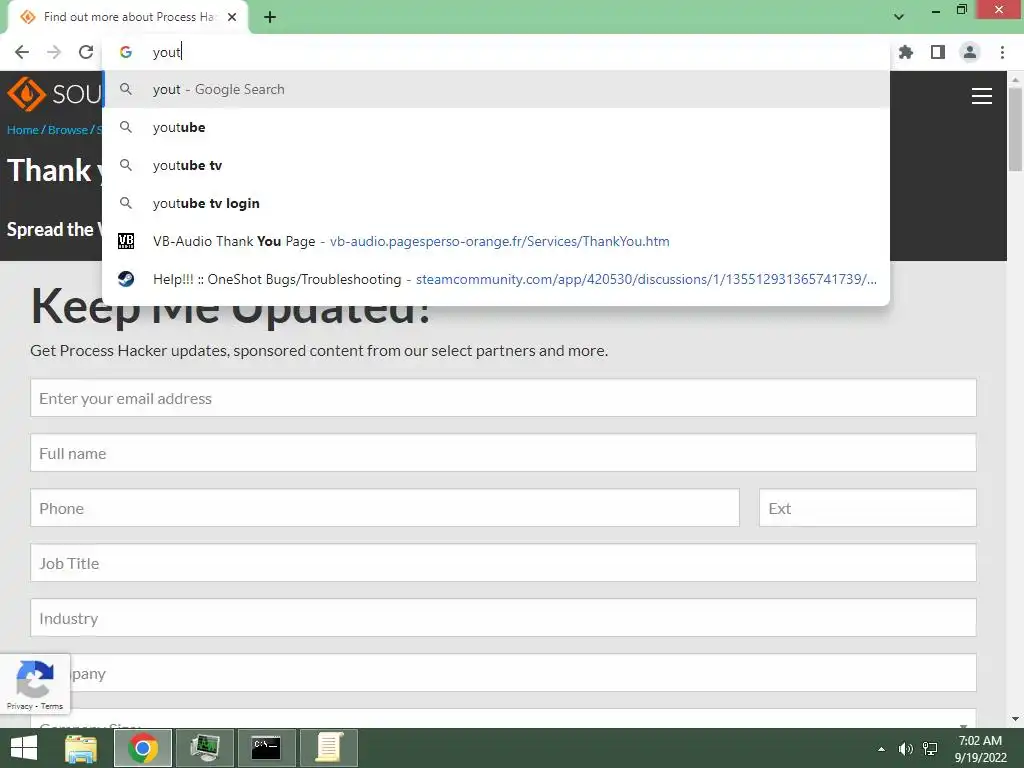Click into the address bar text 'yout'
Viewport: 1024px width, 768px height.
tap(167, 52)
